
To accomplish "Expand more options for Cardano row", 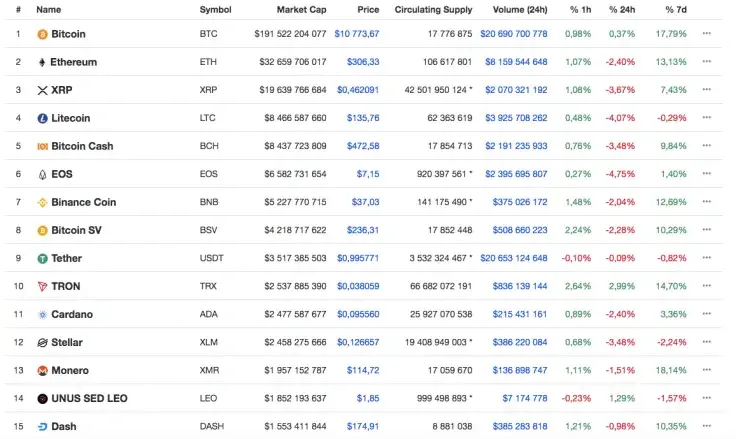I will [707, 314].
